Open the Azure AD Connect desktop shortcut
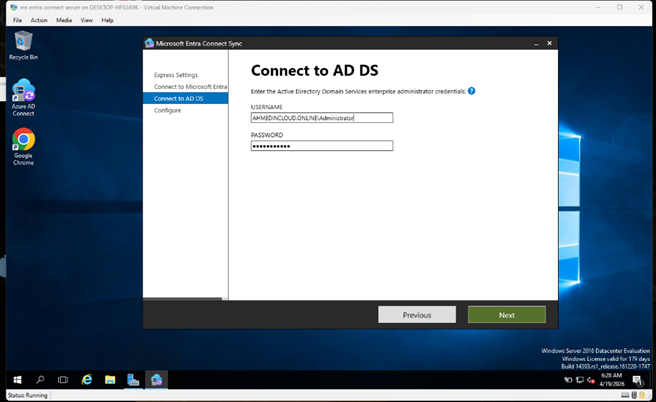 pyautogui.click(x=23, y=93)
